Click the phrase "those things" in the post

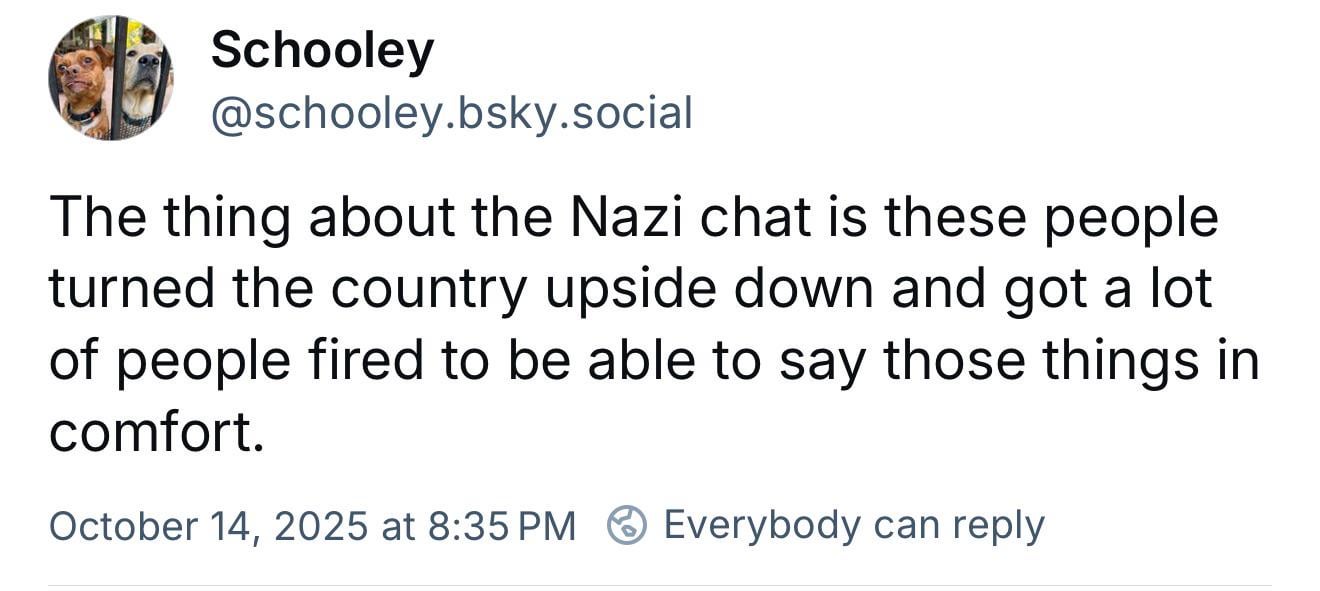click(1020, 360)
